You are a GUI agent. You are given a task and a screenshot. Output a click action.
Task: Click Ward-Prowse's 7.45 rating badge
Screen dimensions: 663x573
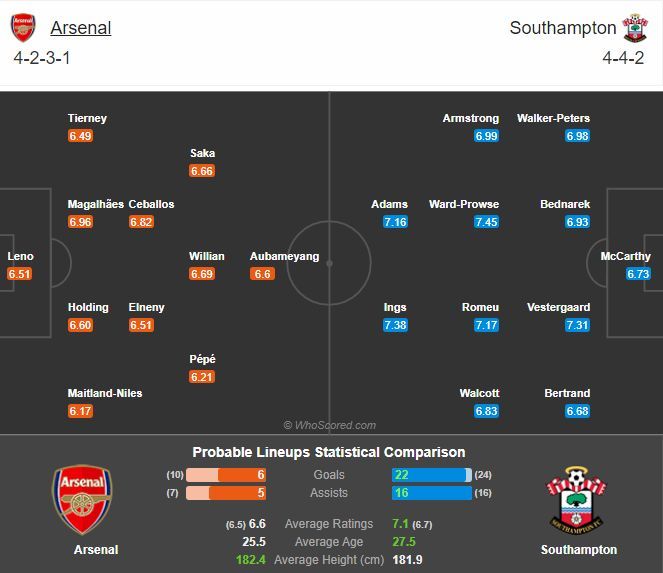point(486,222)
